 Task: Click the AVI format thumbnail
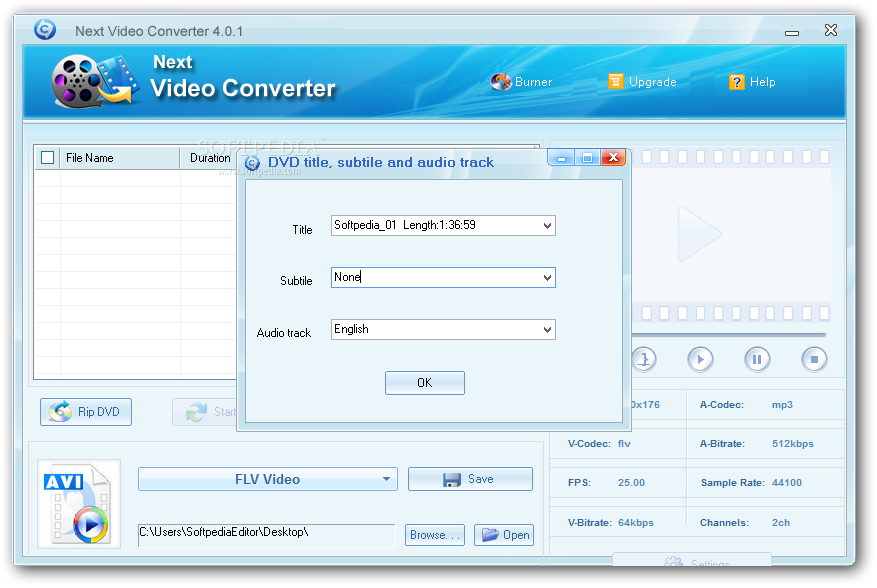tap(79, 504)
